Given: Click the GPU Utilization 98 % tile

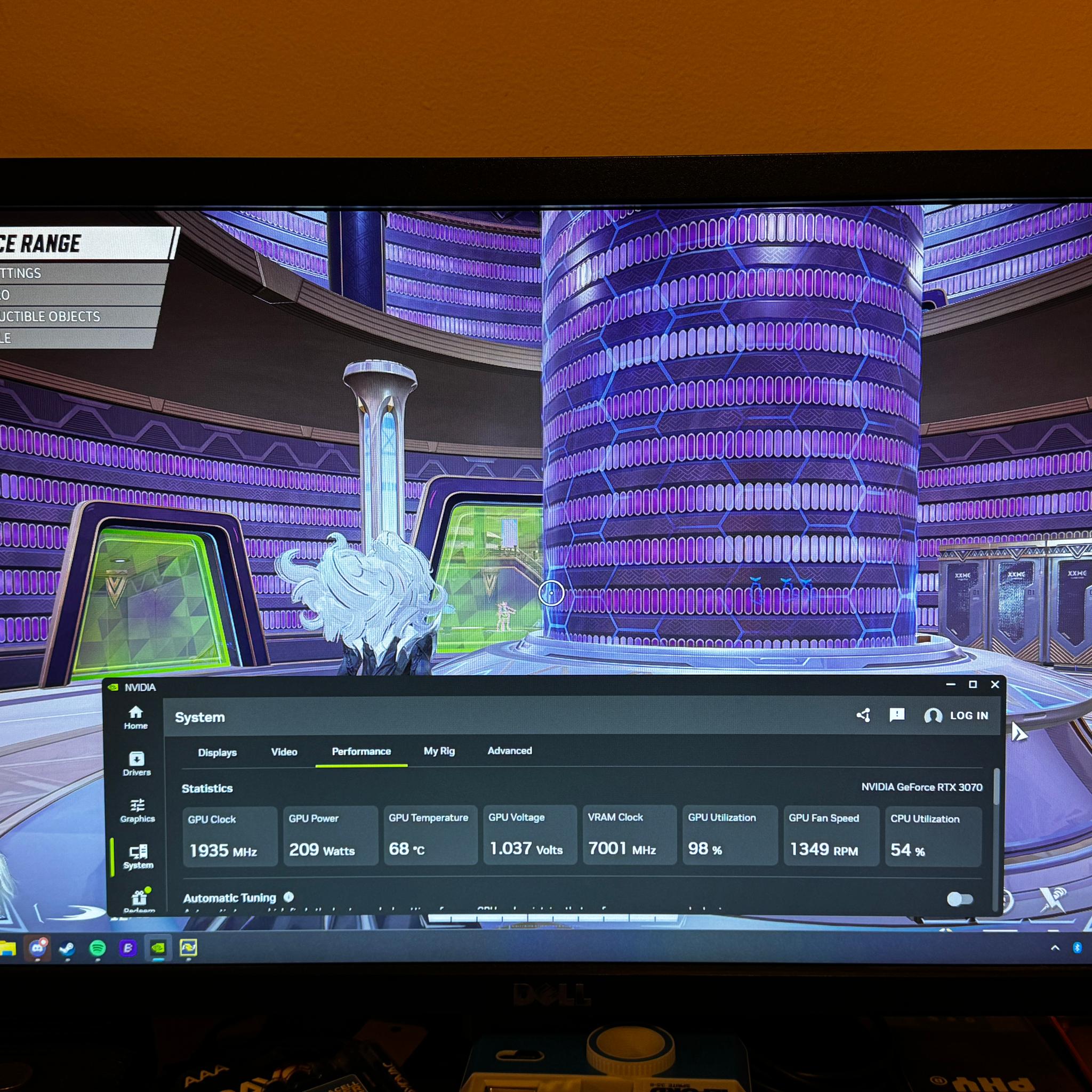Looking at the screenshot, I should (x=730, y=836).
